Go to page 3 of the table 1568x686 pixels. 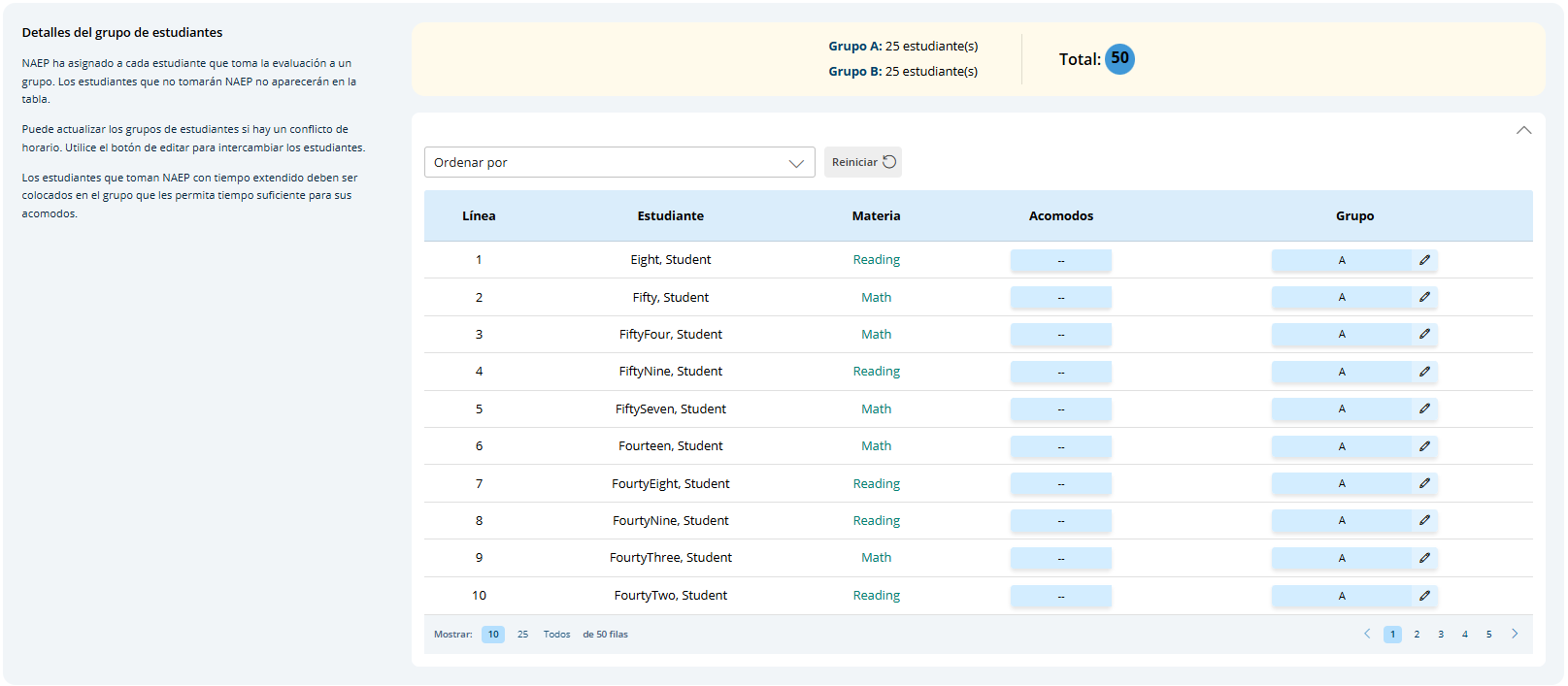(1441, 635)
